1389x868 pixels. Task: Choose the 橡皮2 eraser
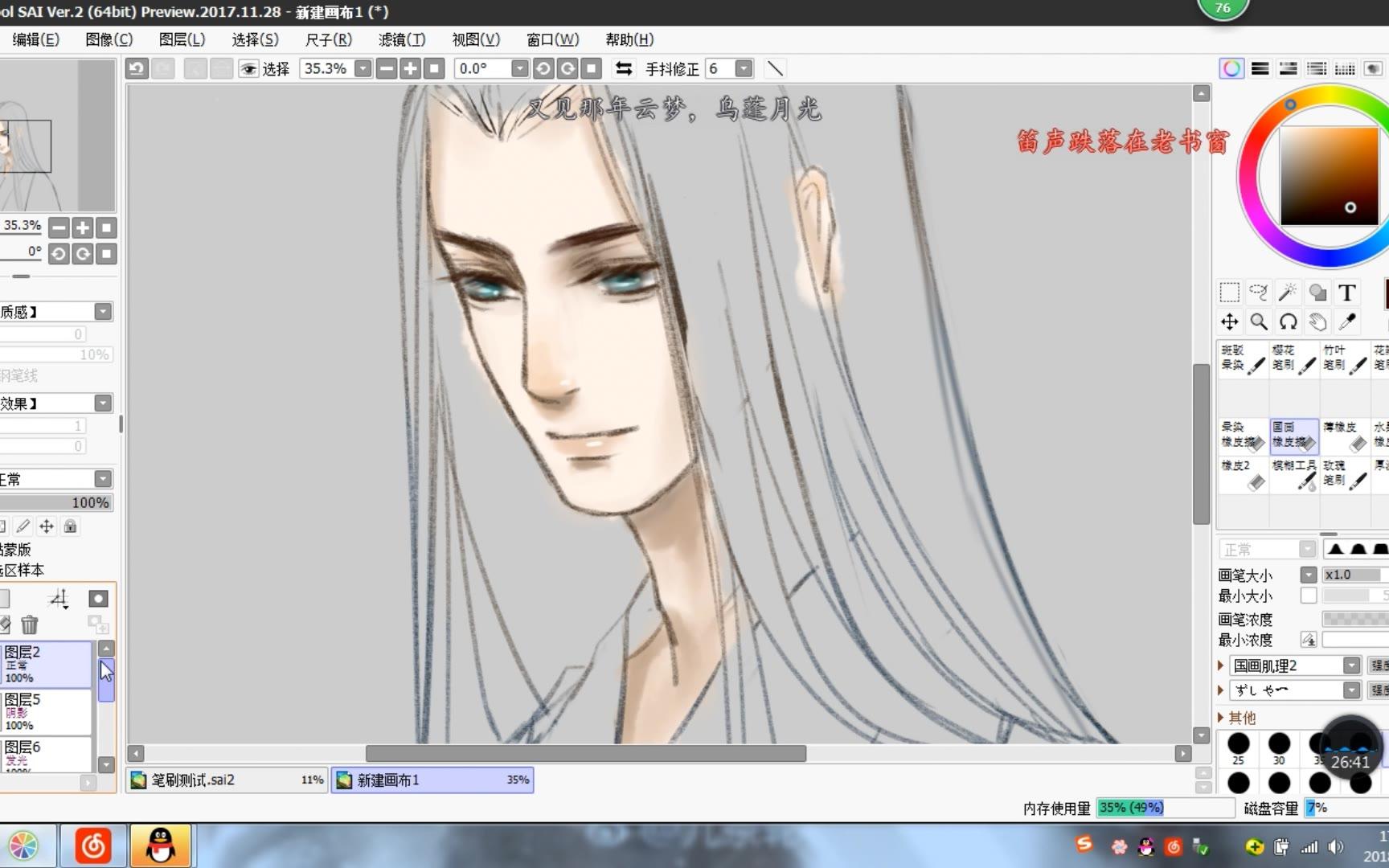(1243, 475)
